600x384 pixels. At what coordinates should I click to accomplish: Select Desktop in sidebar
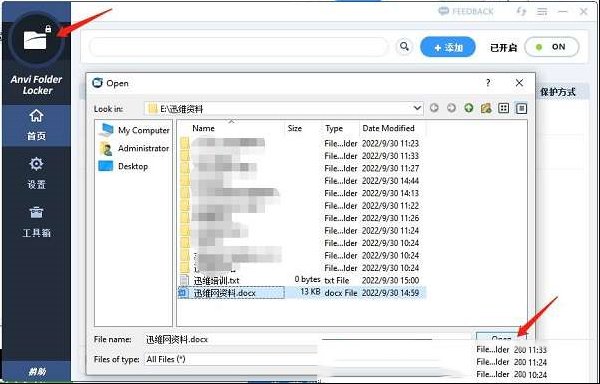(124, 166)
